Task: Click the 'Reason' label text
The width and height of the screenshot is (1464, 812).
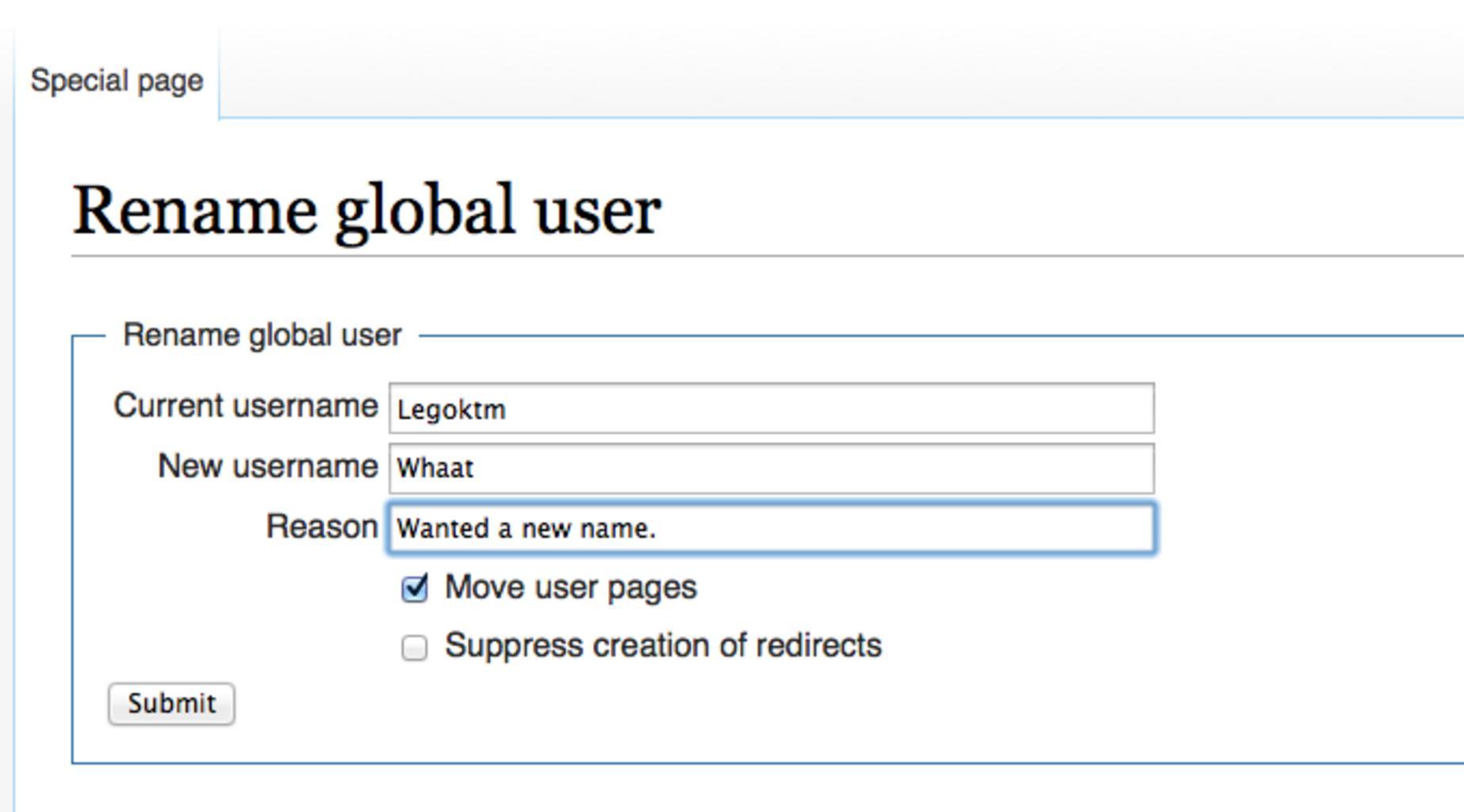Action: (321, 527)
